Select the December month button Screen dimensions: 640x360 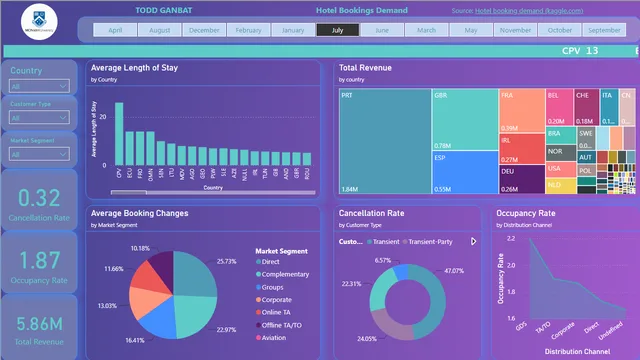[x=204, y=30]
